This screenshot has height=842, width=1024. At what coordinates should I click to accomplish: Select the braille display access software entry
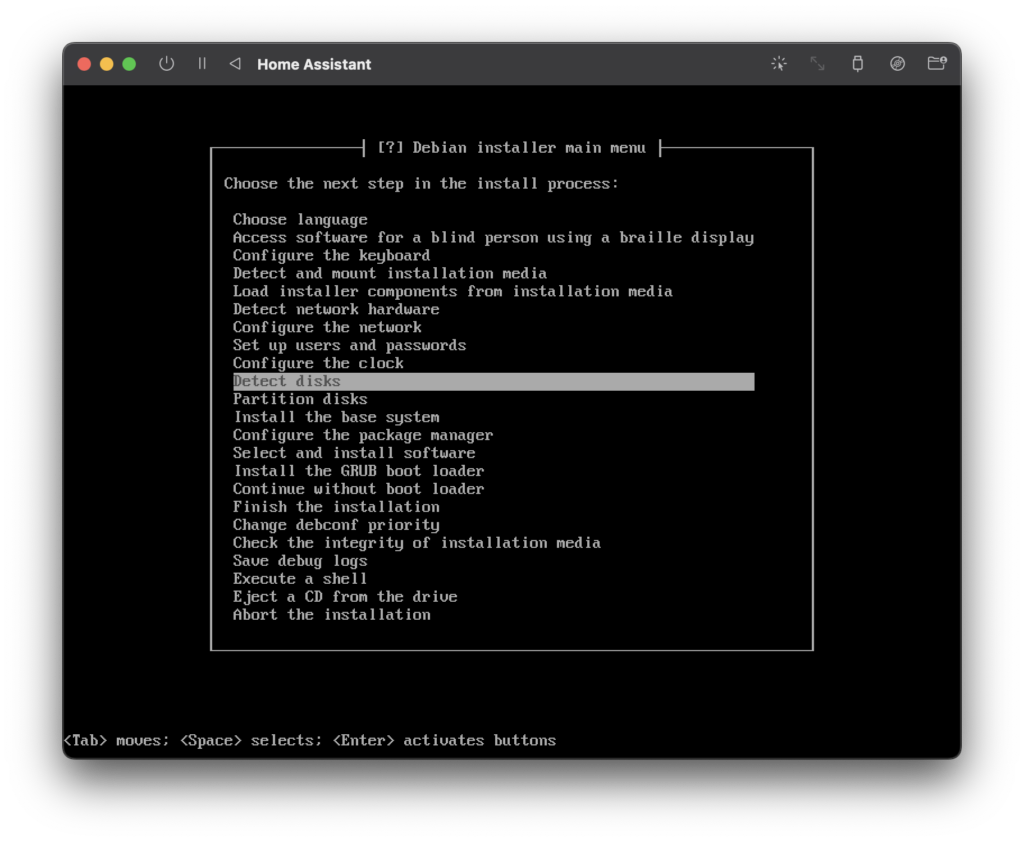(x=494, y=238)
